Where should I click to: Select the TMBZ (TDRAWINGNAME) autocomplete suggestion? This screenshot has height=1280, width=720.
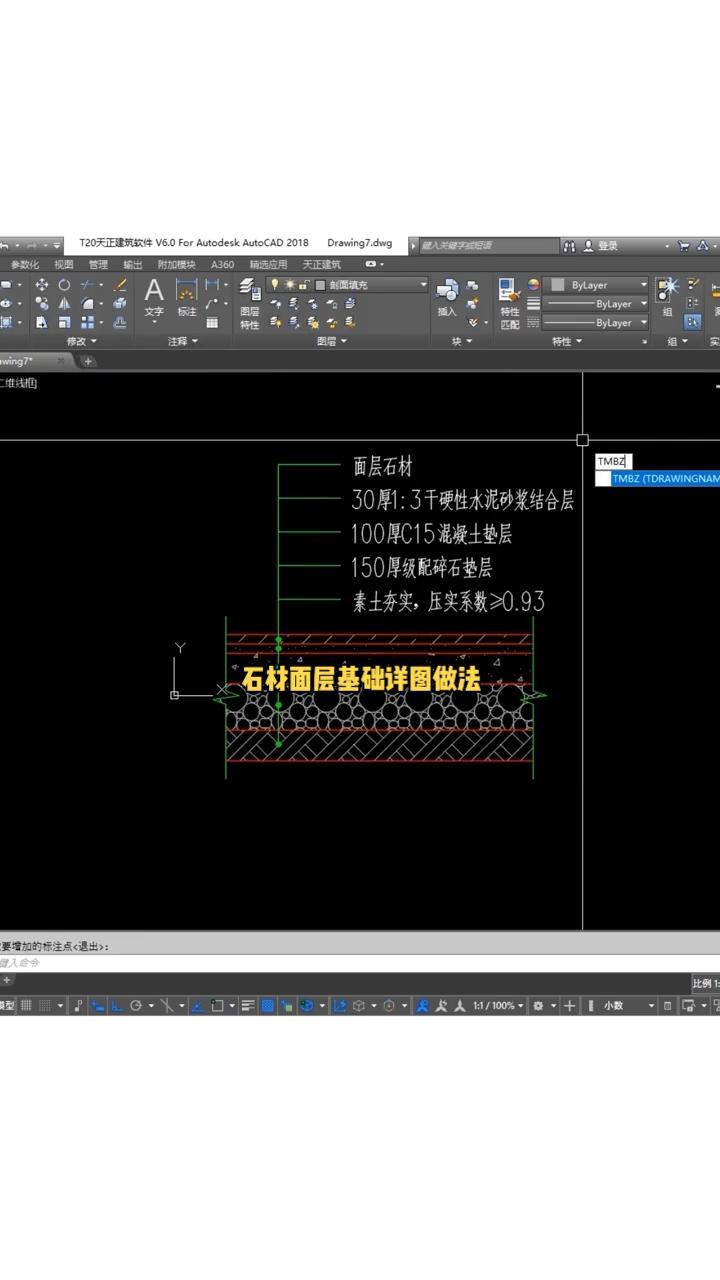(665, 479)
